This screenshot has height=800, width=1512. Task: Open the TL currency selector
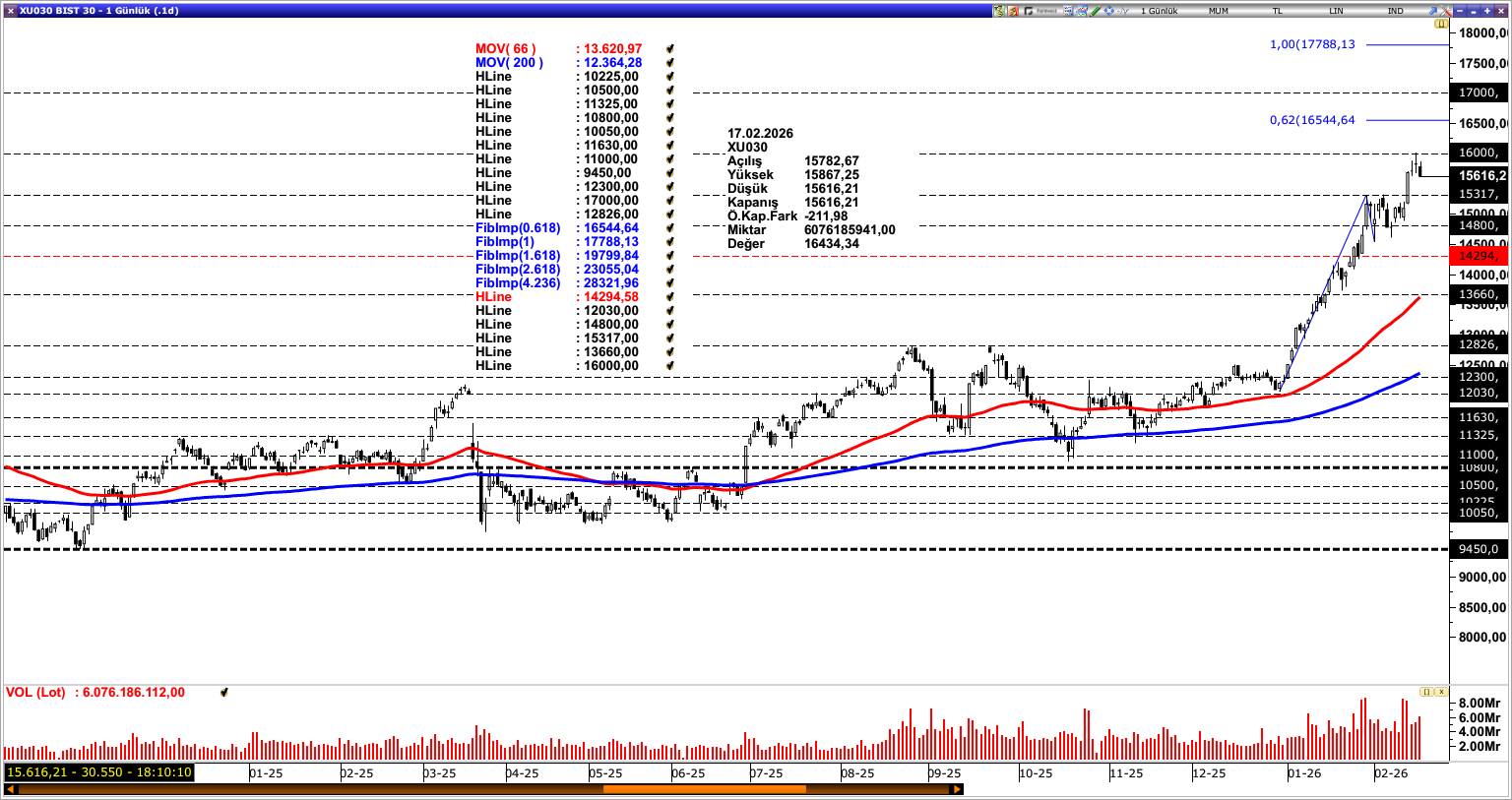1278,11
